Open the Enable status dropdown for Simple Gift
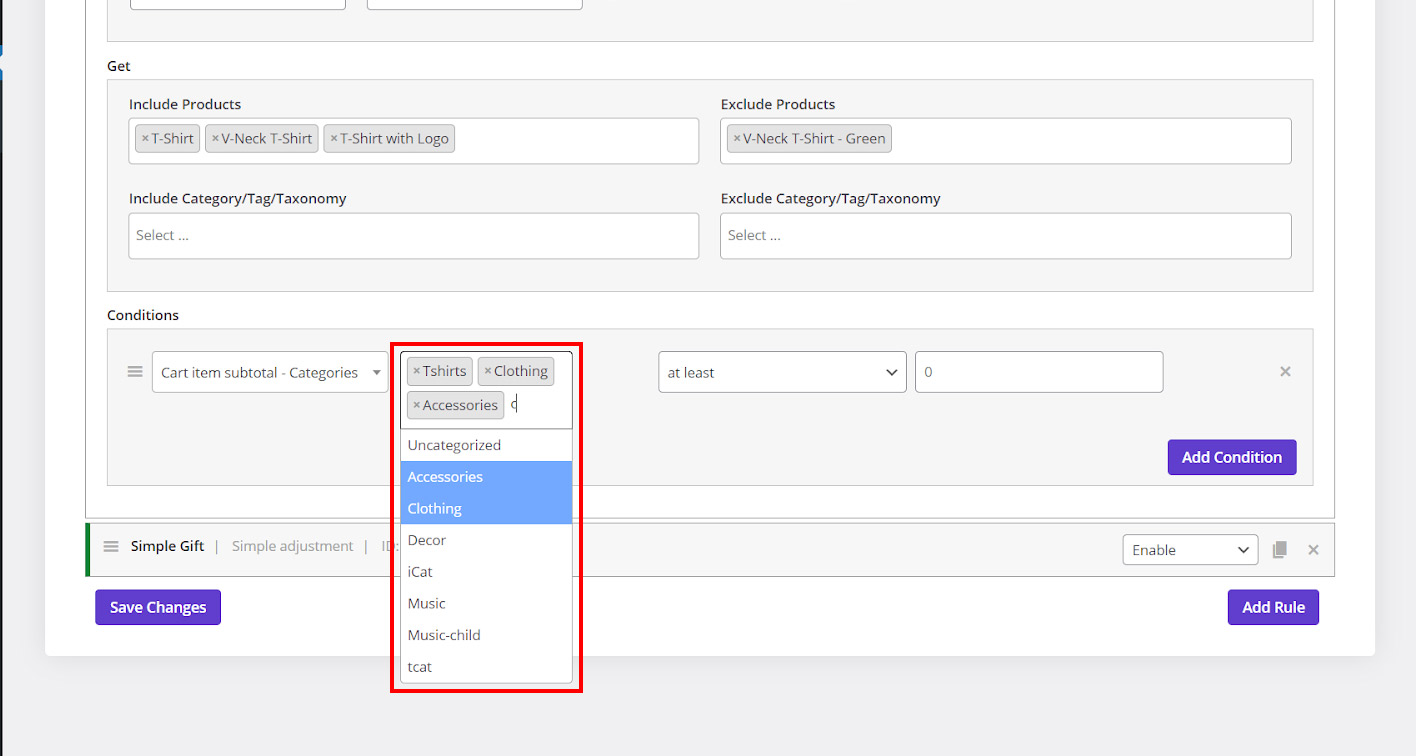 point(1190,550)
